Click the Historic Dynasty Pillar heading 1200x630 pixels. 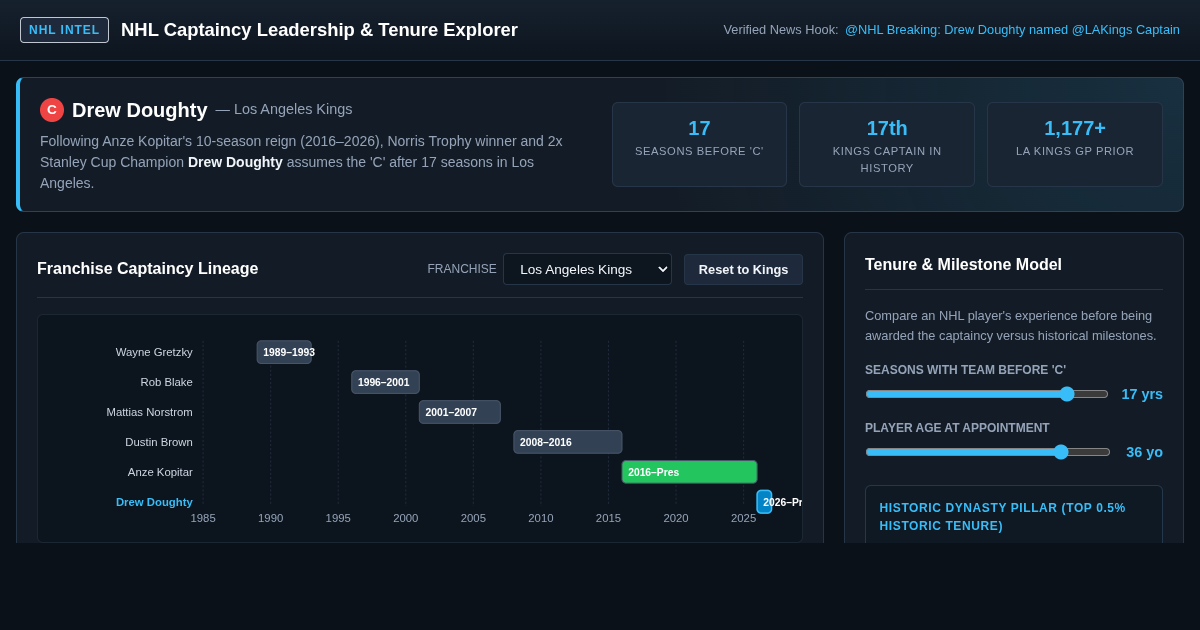1002,517
